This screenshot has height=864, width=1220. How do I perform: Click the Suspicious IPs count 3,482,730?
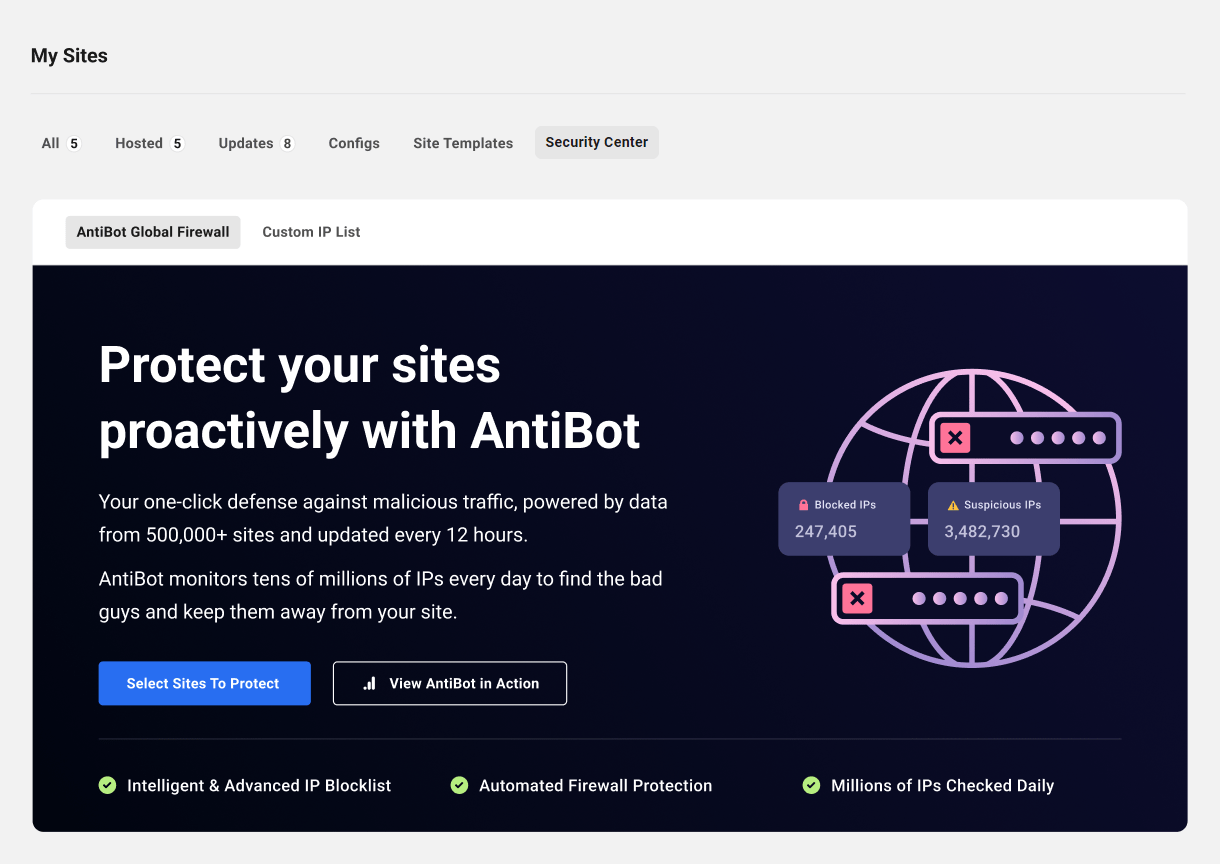(982, 532)
